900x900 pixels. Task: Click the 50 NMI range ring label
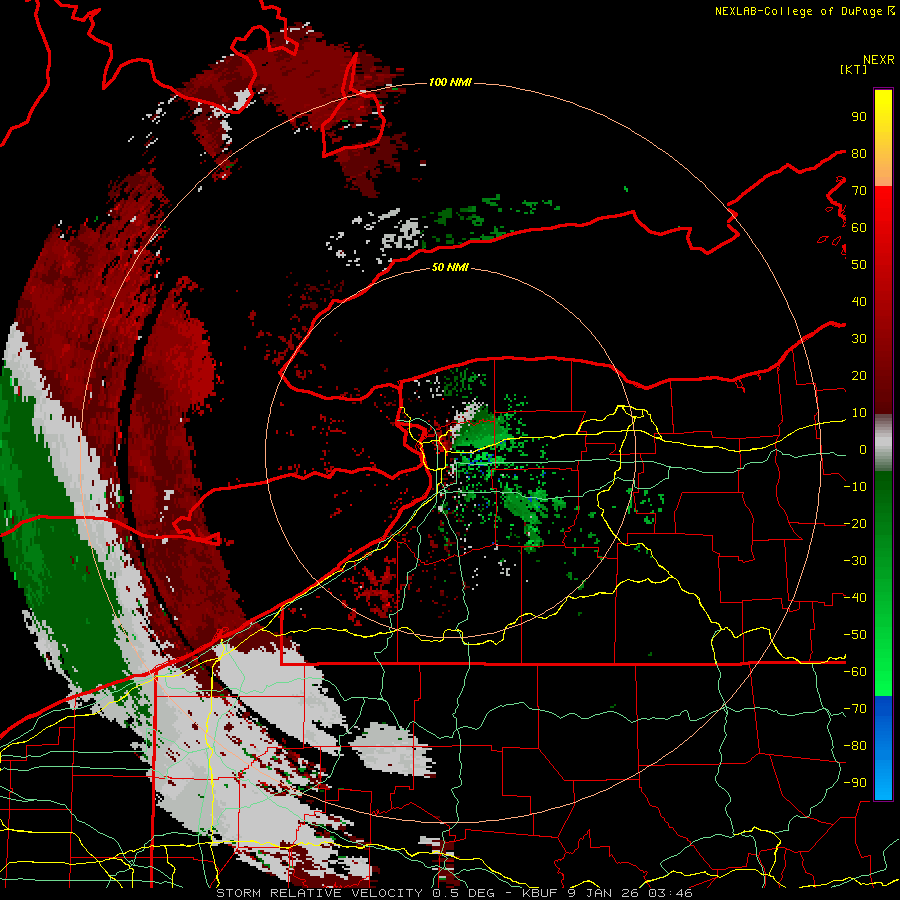pos(450,267)
